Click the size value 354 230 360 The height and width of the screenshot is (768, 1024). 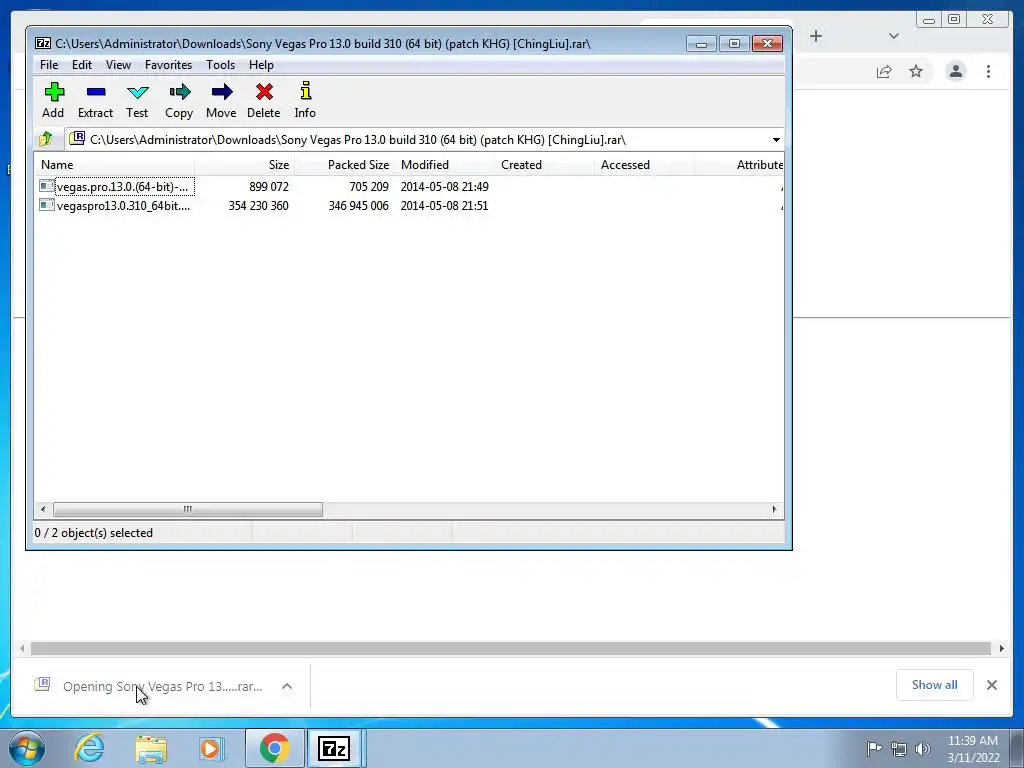258,206
